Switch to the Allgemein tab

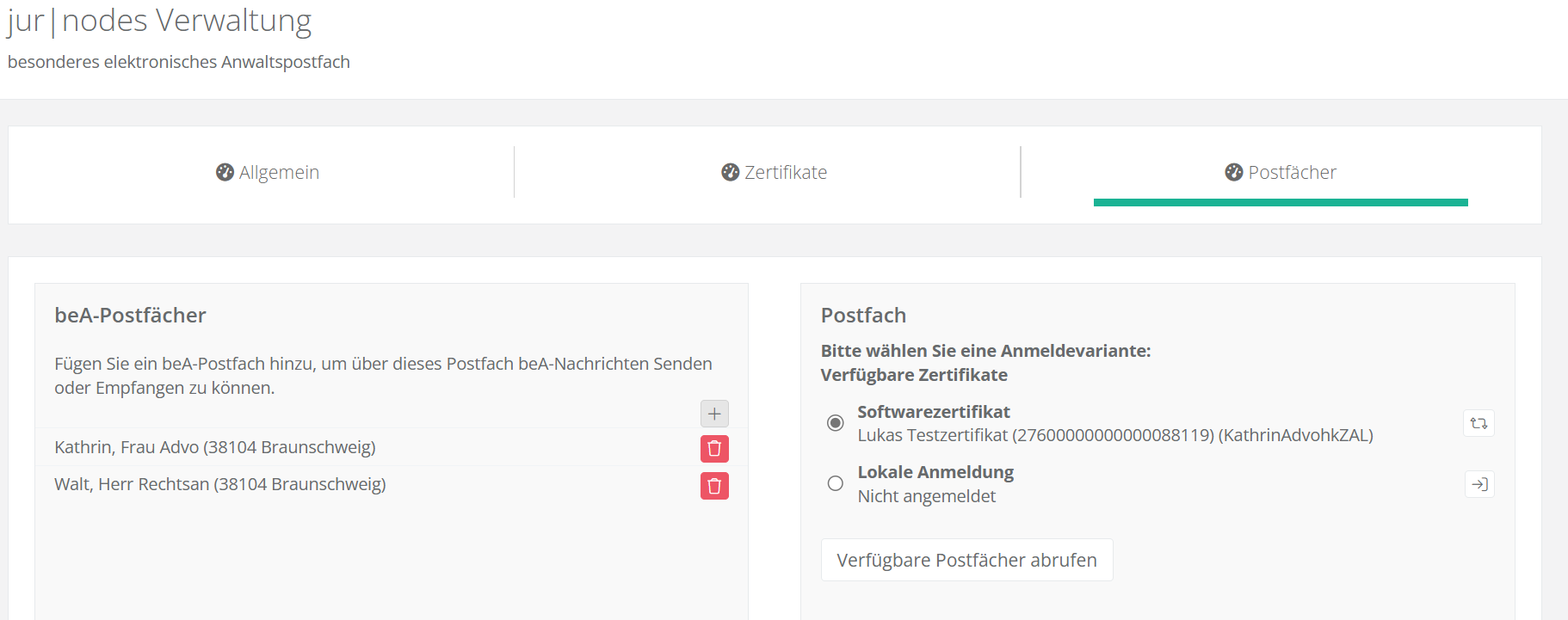tap(278, 173)
